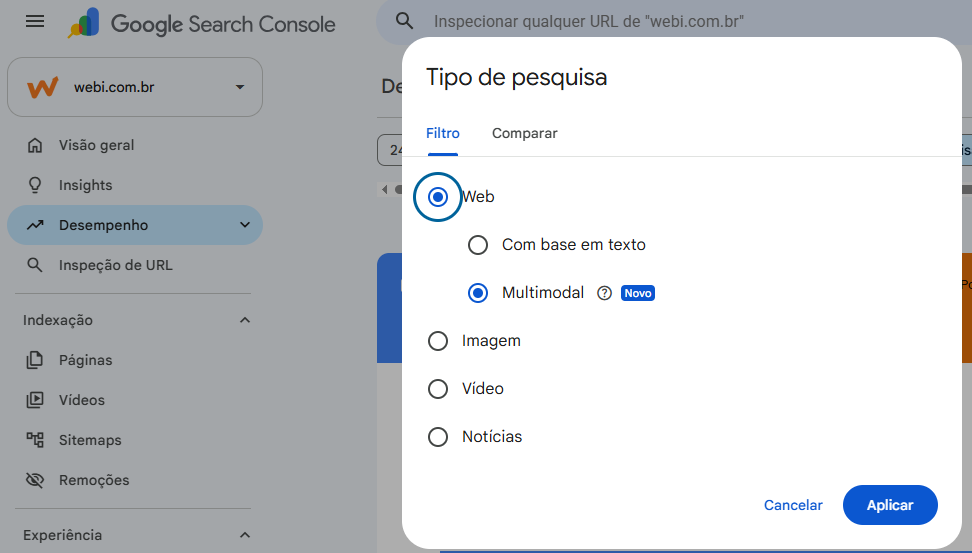Image resolution: width=972 pixels, height=553 pixels.
Task: Click the Novo badge next to Multimodal
Action: click(638, 293)
